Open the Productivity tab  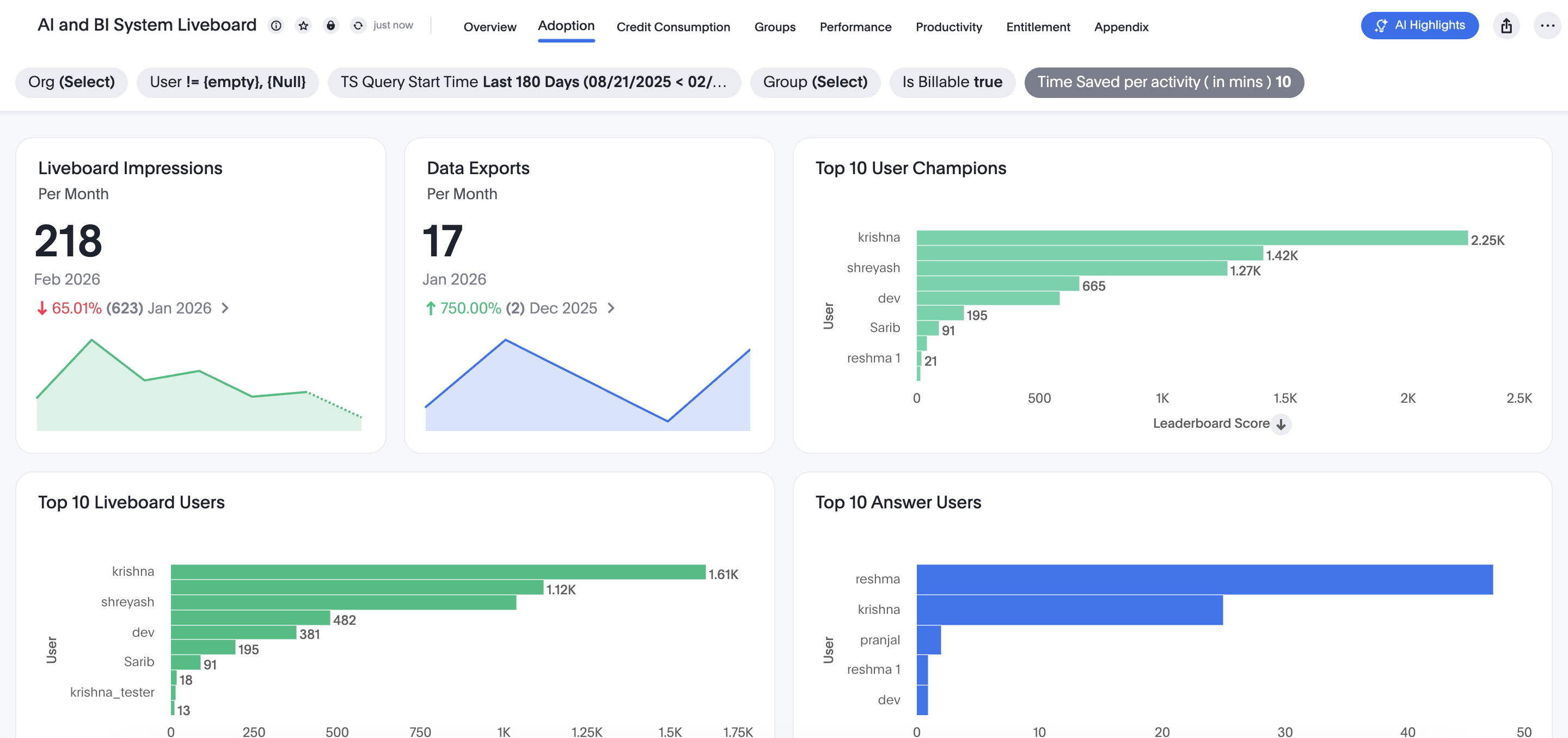[x=948, y=27]
